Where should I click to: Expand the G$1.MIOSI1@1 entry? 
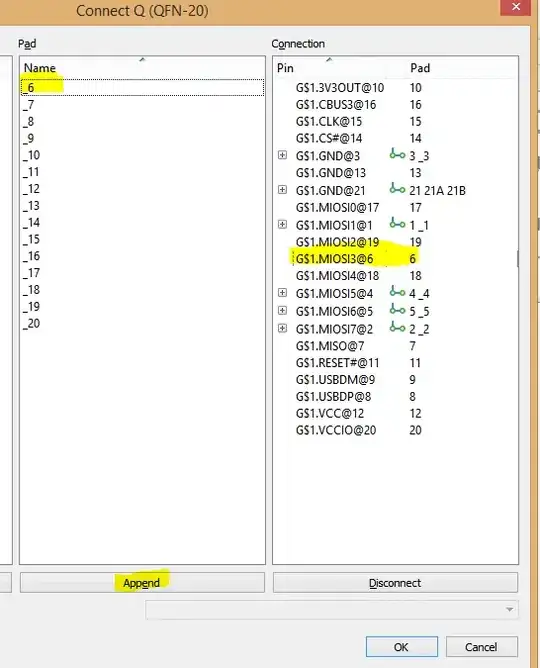pyautogui.click(x=282, y=224)
